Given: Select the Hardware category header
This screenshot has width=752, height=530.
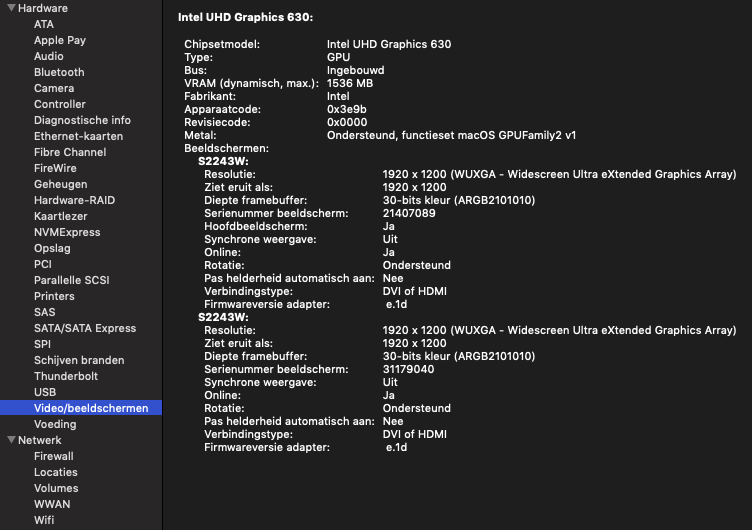Looking at the screenshot, I should point(43,8).
